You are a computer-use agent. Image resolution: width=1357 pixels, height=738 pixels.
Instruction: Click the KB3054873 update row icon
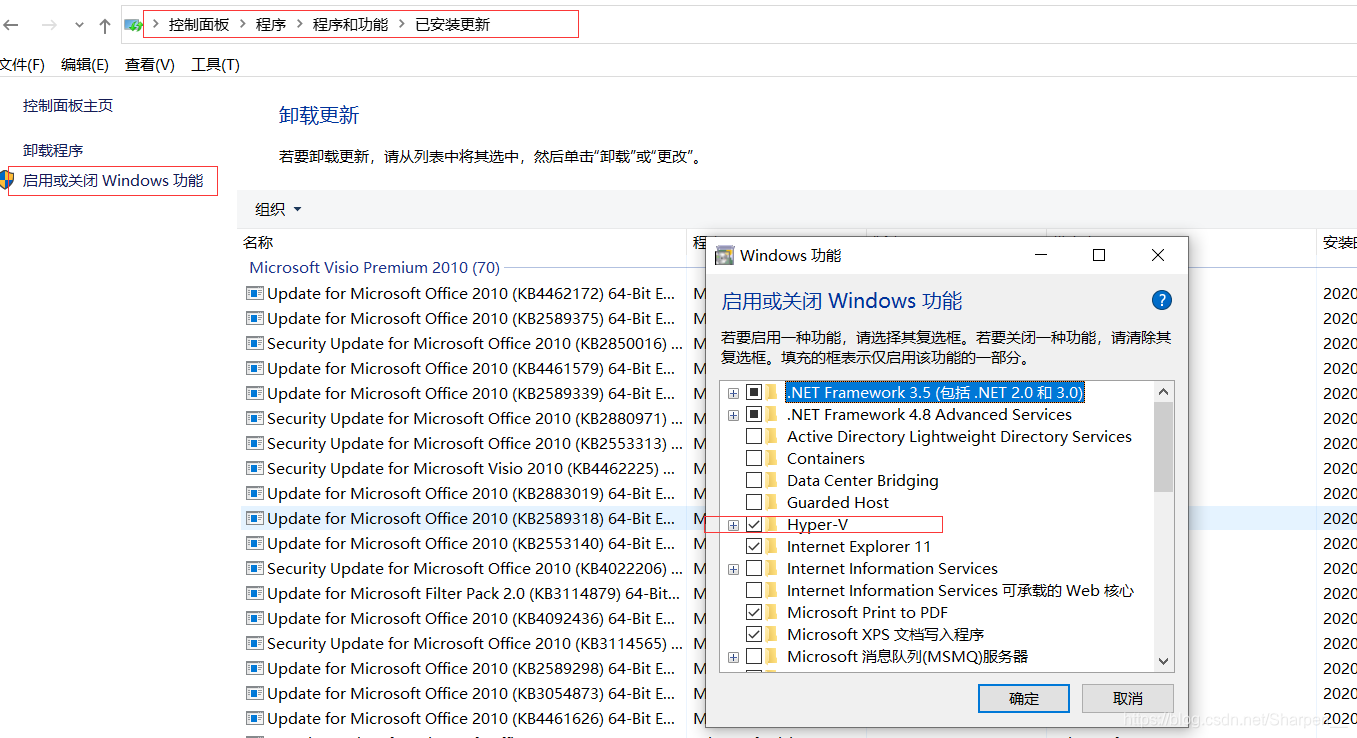pos(255,693)
